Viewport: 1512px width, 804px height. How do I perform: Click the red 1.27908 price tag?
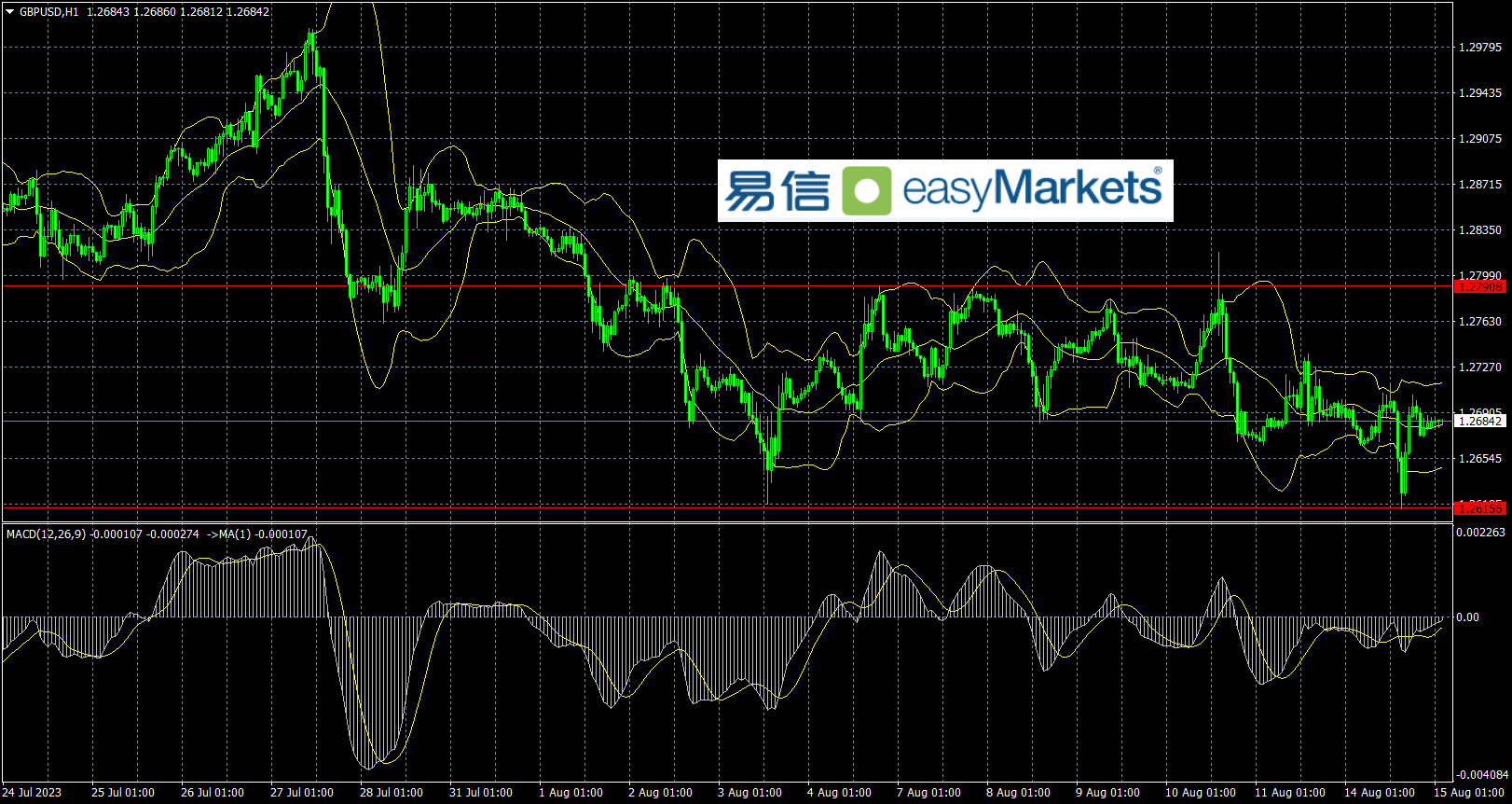[1479, 286]
